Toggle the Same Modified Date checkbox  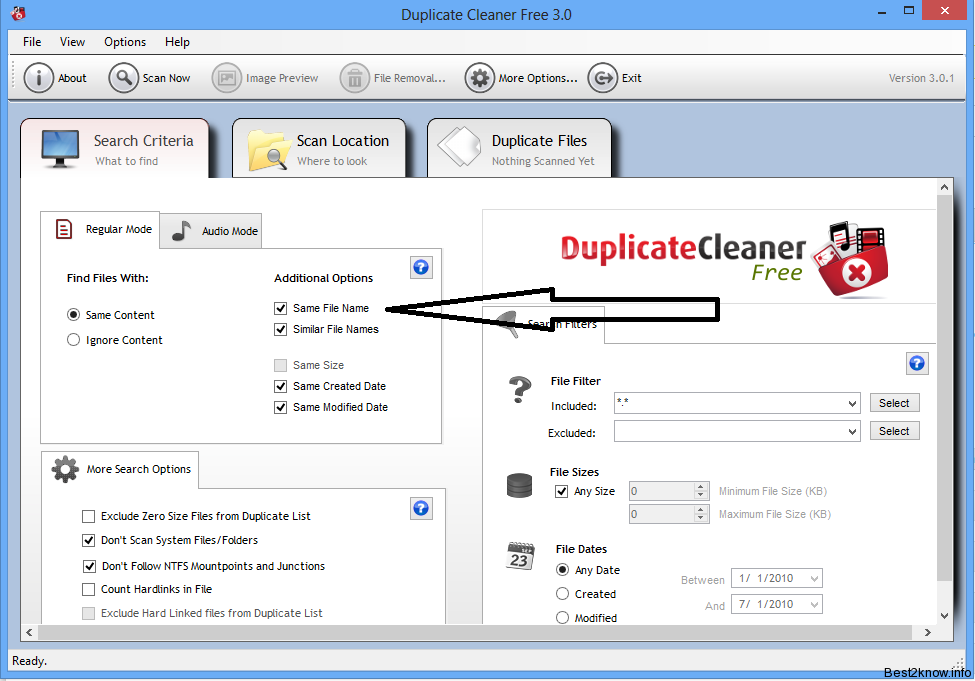[x=280, y=407]
